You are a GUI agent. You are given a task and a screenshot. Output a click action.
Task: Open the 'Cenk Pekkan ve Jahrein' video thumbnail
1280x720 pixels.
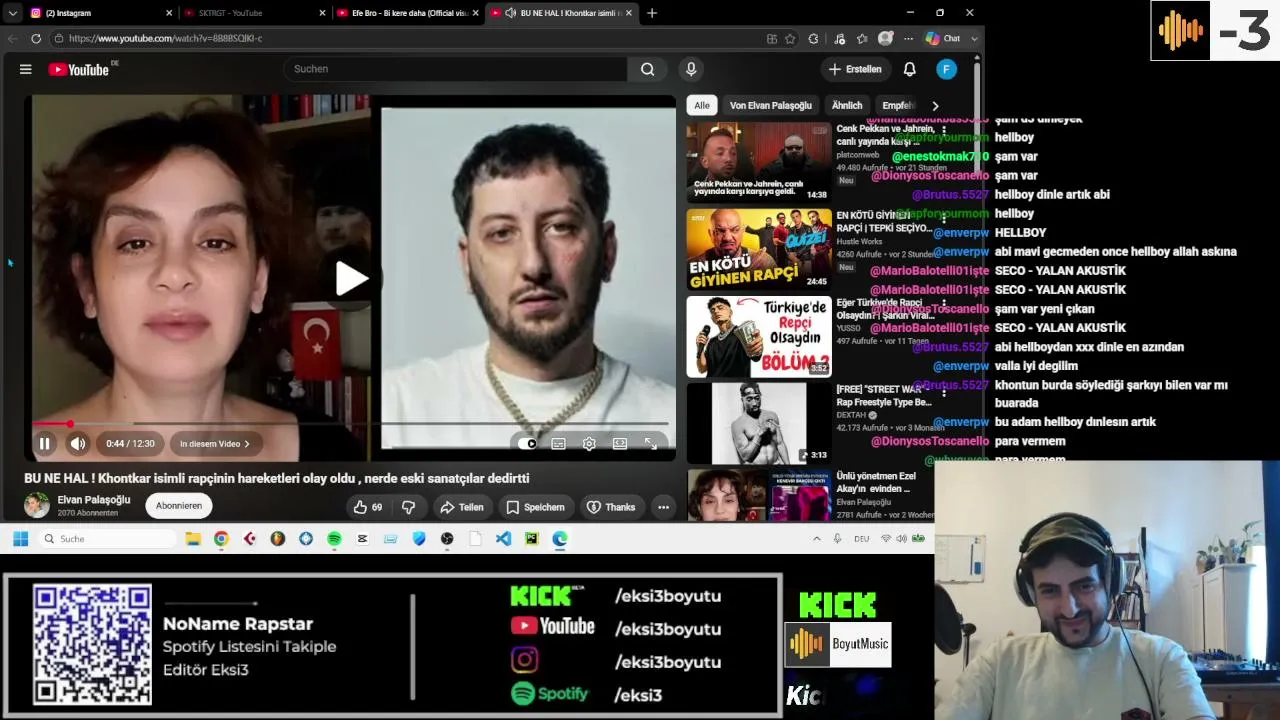(759, 162)
